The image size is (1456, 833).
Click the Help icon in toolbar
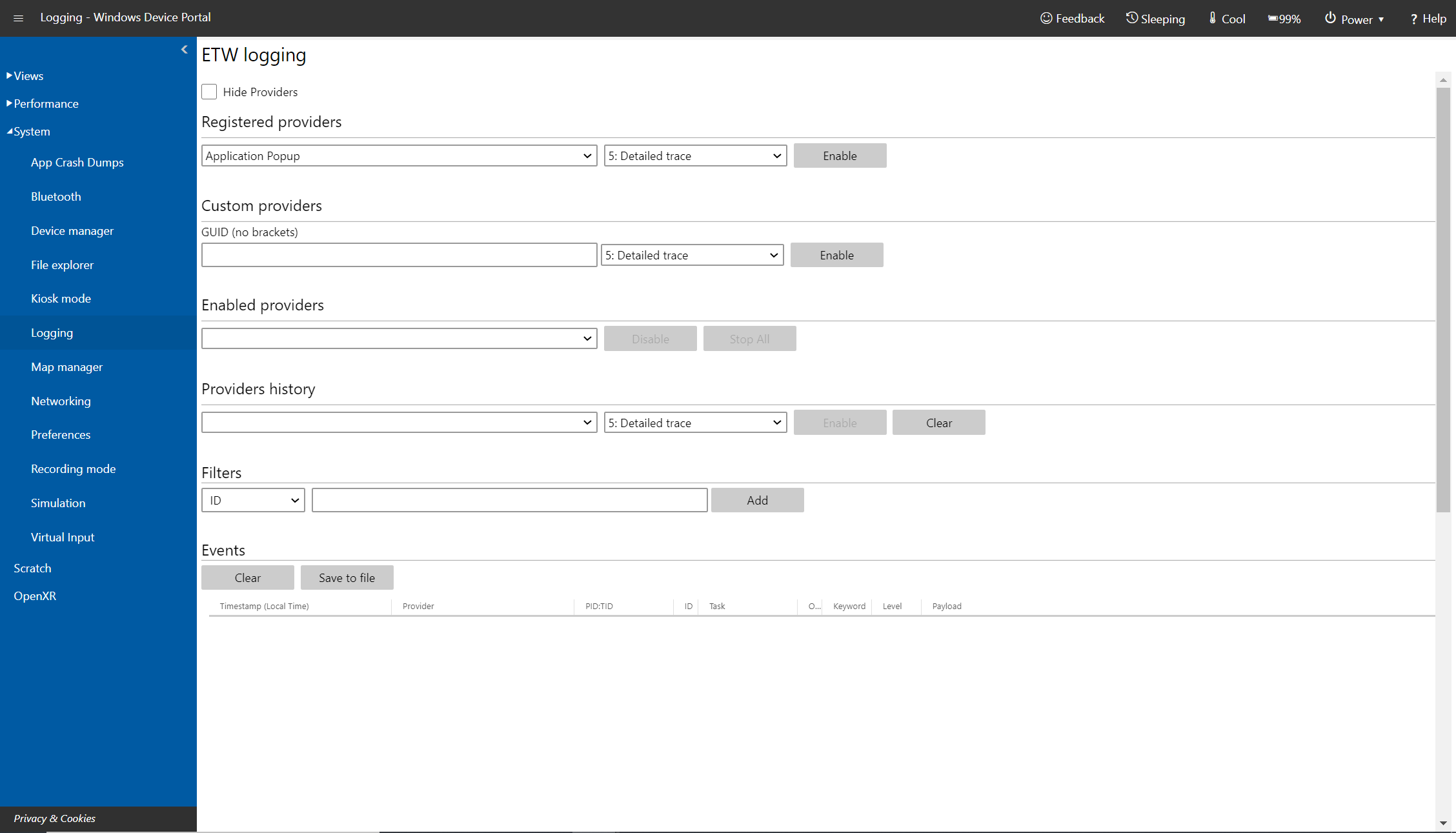click(x=1428, y=18)
